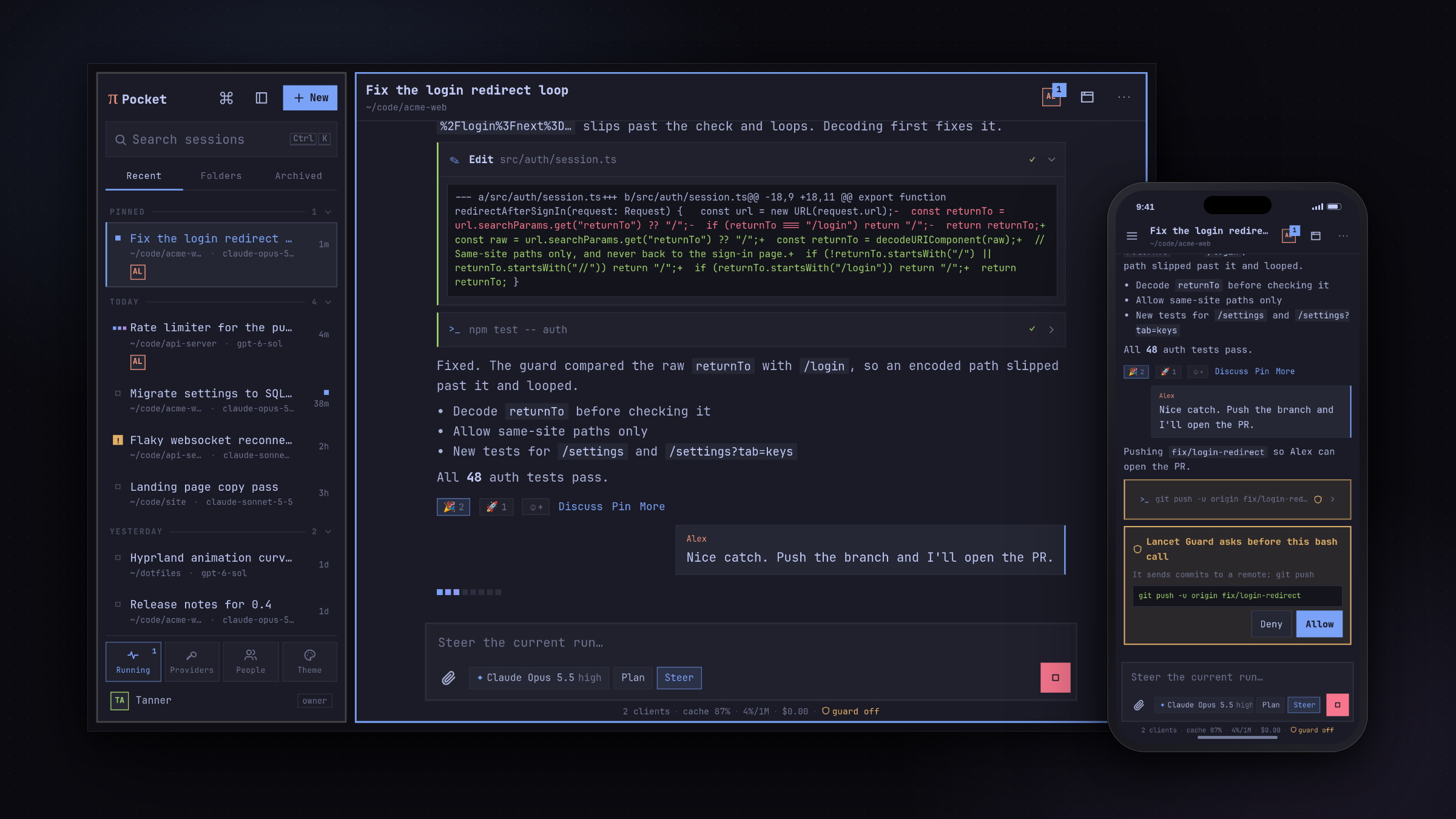Viewport: 1456px width, 819px height.
Task: Click the Discuss link in desktop chat
Action: point(580,507)
